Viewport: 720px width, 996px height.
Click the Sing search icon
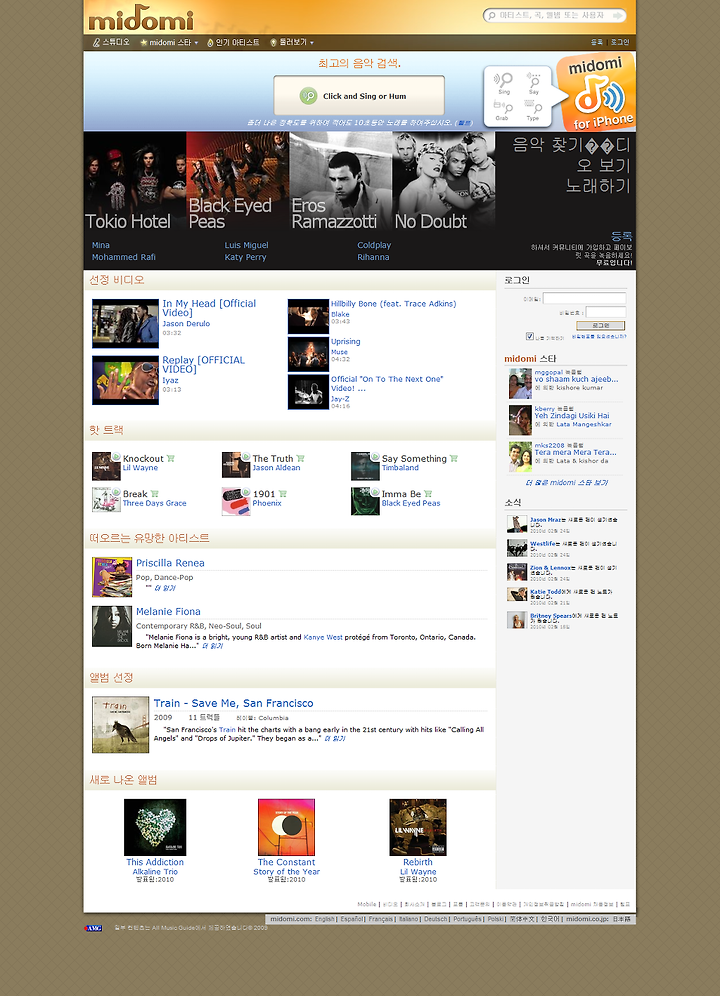point(503,83)
